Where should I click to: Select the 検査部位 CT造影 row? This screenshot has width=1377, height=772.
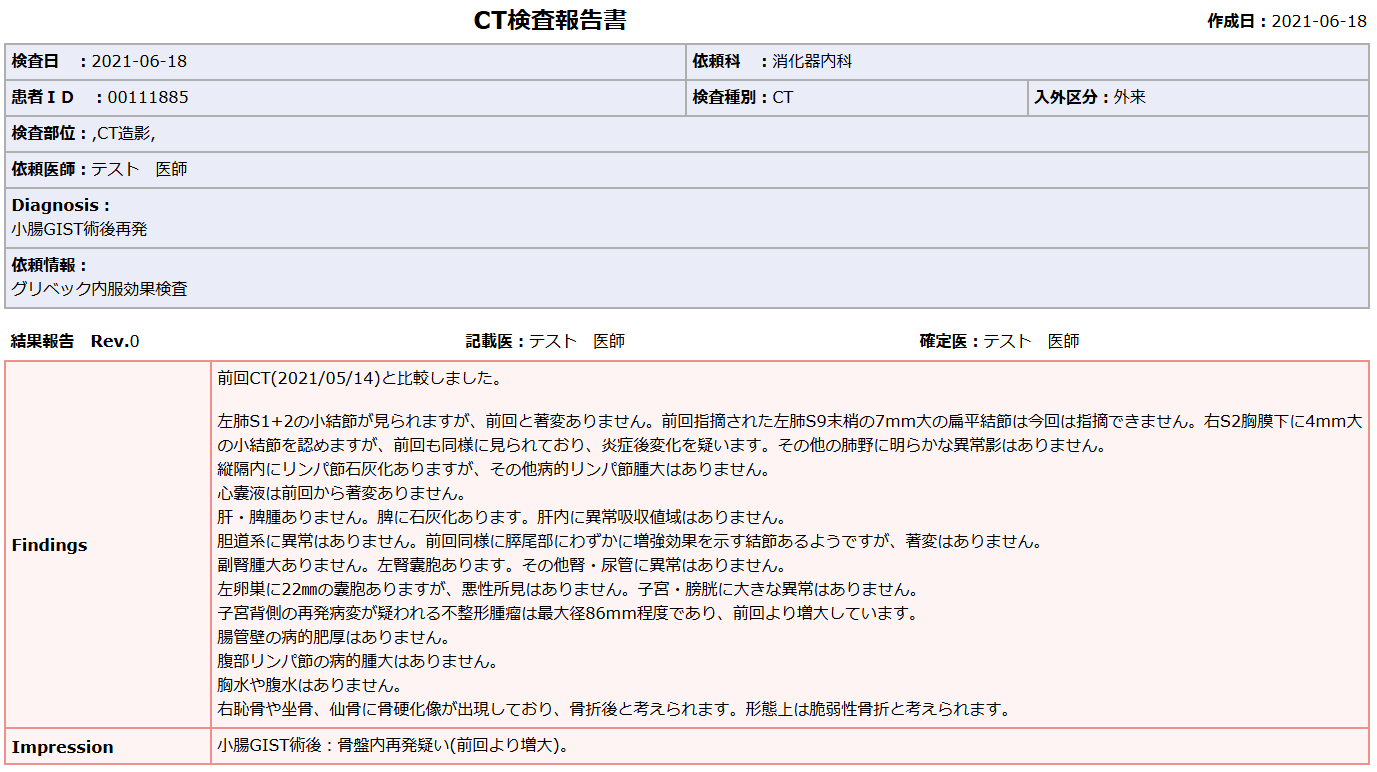tap(84, 134)
